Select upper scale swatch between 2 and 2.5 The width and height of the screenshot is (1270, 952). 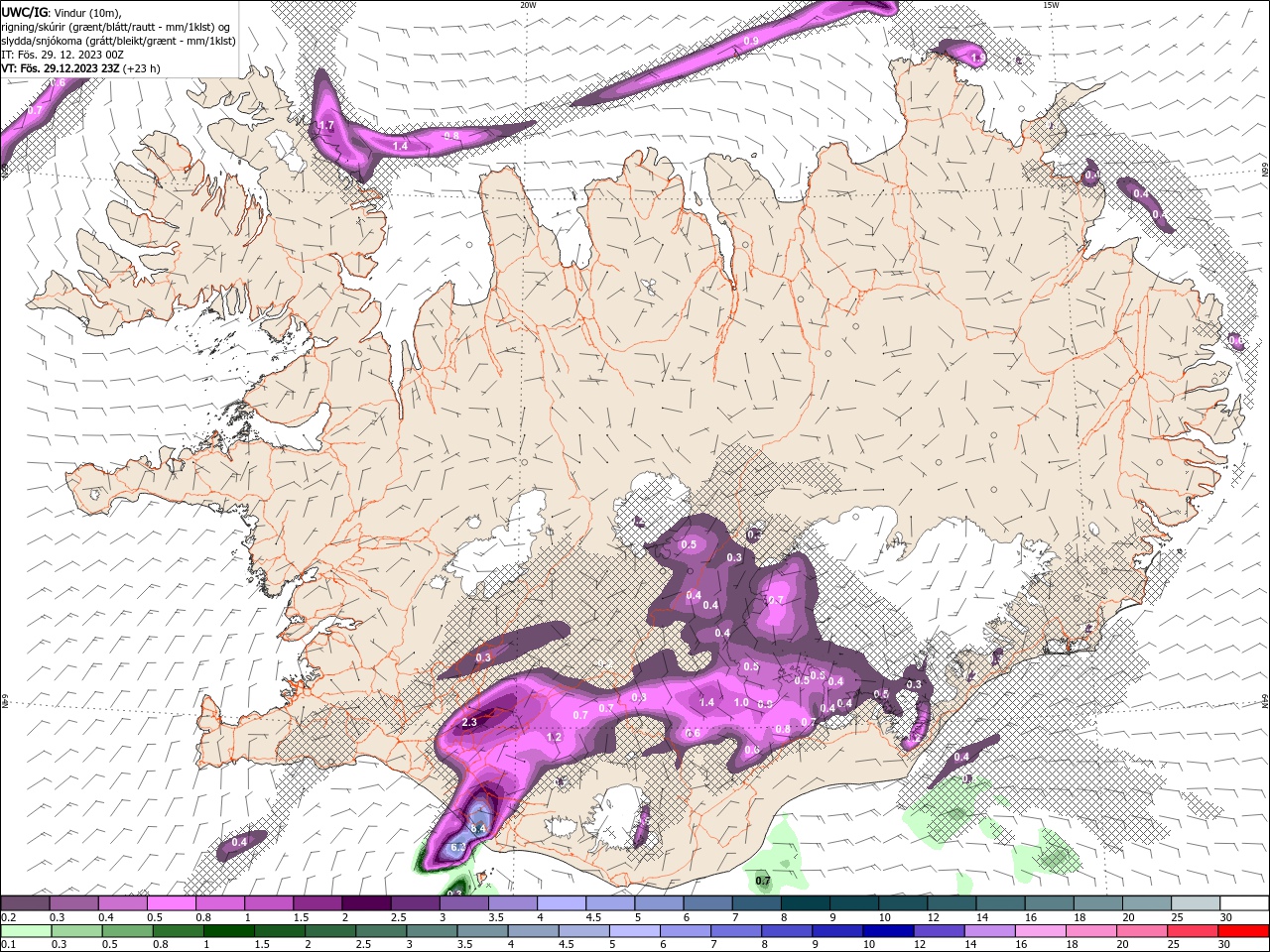[367, 903]
